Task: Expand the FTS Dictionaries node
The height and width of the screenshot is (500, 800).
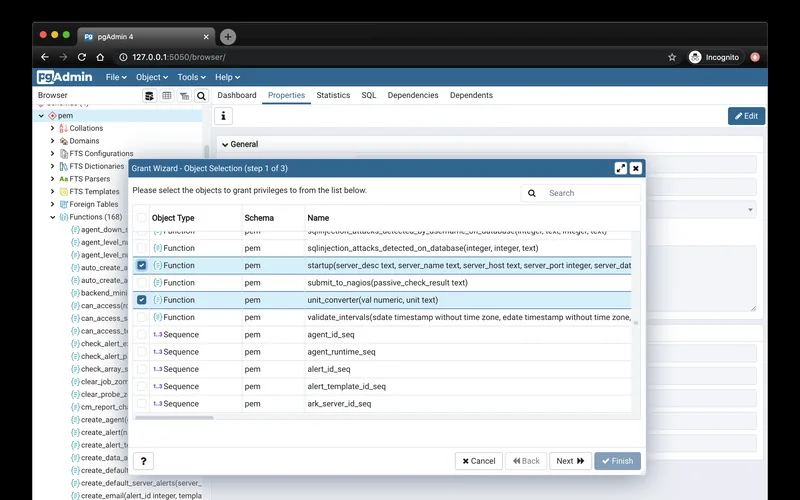Action: pyautogui.click(x=52, y=166)
